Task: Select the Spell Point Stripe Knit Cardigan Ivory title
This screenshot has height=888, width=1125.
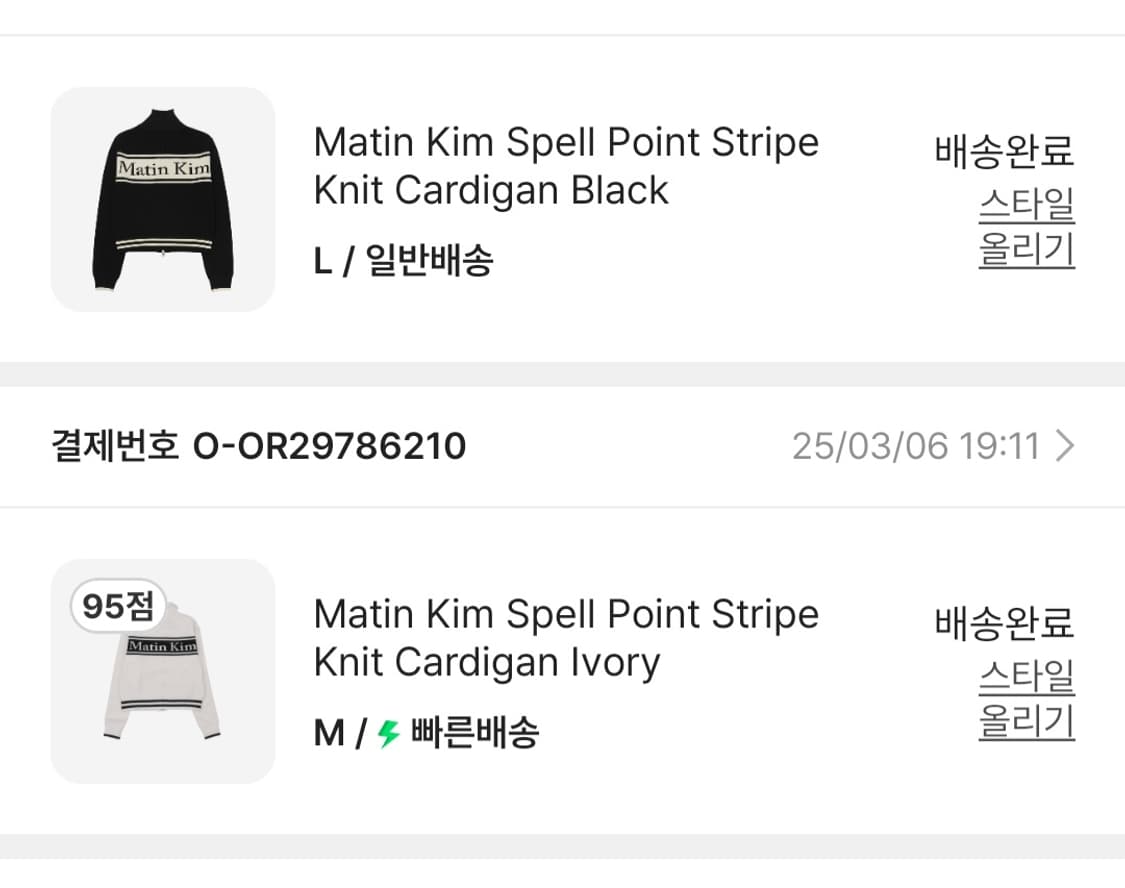Action: (x=566, y=638)
